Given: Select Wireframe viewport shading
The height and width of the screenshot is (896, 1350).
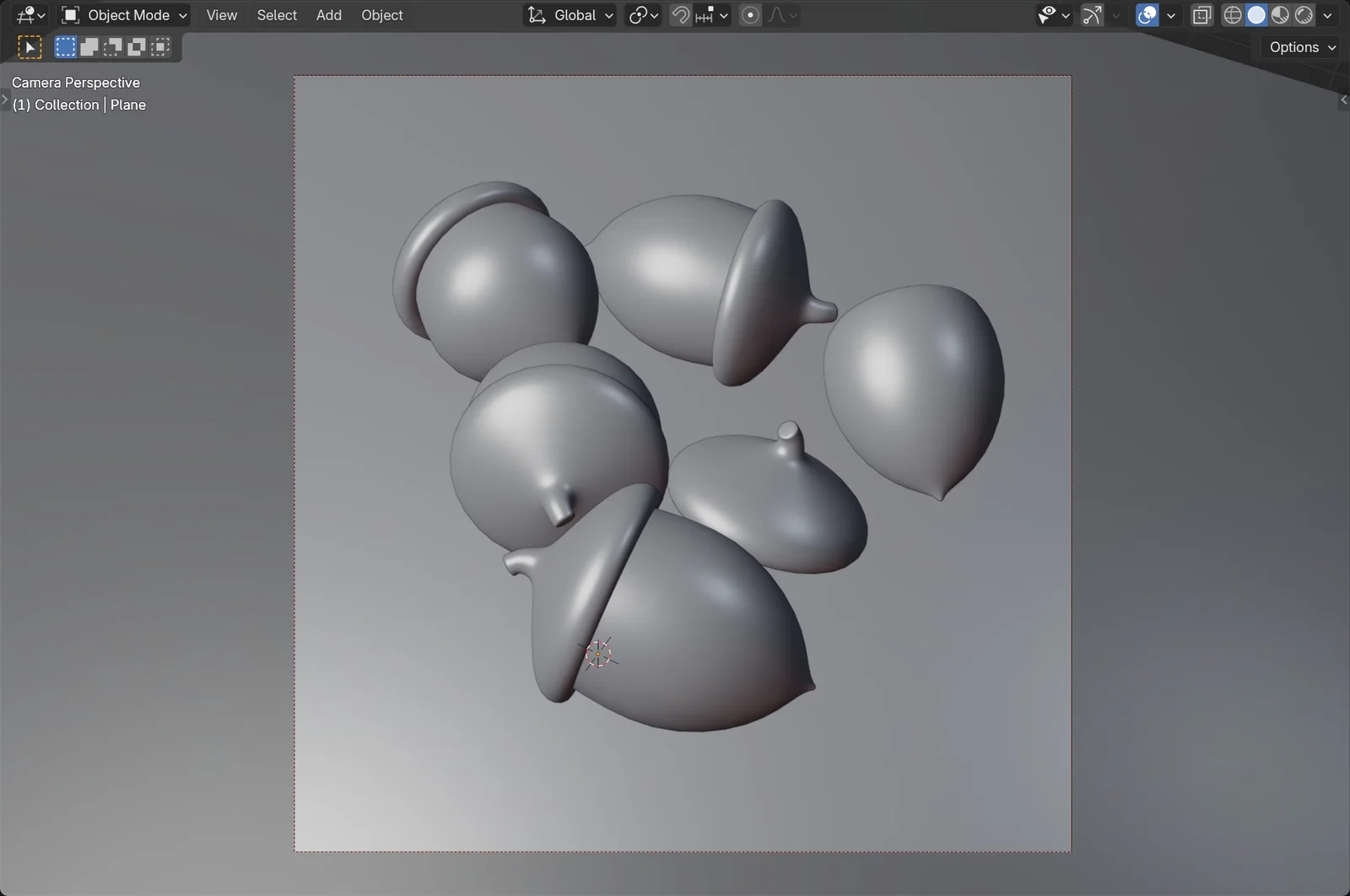Looking at the screenshot, I should click(1231, 14).
